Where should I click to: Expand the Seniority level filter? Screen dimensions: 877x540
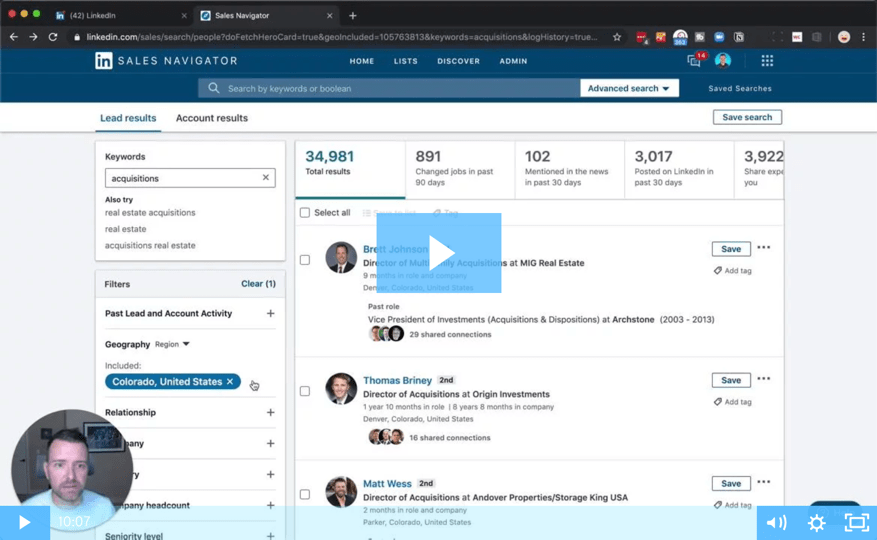tap(270, 536)
